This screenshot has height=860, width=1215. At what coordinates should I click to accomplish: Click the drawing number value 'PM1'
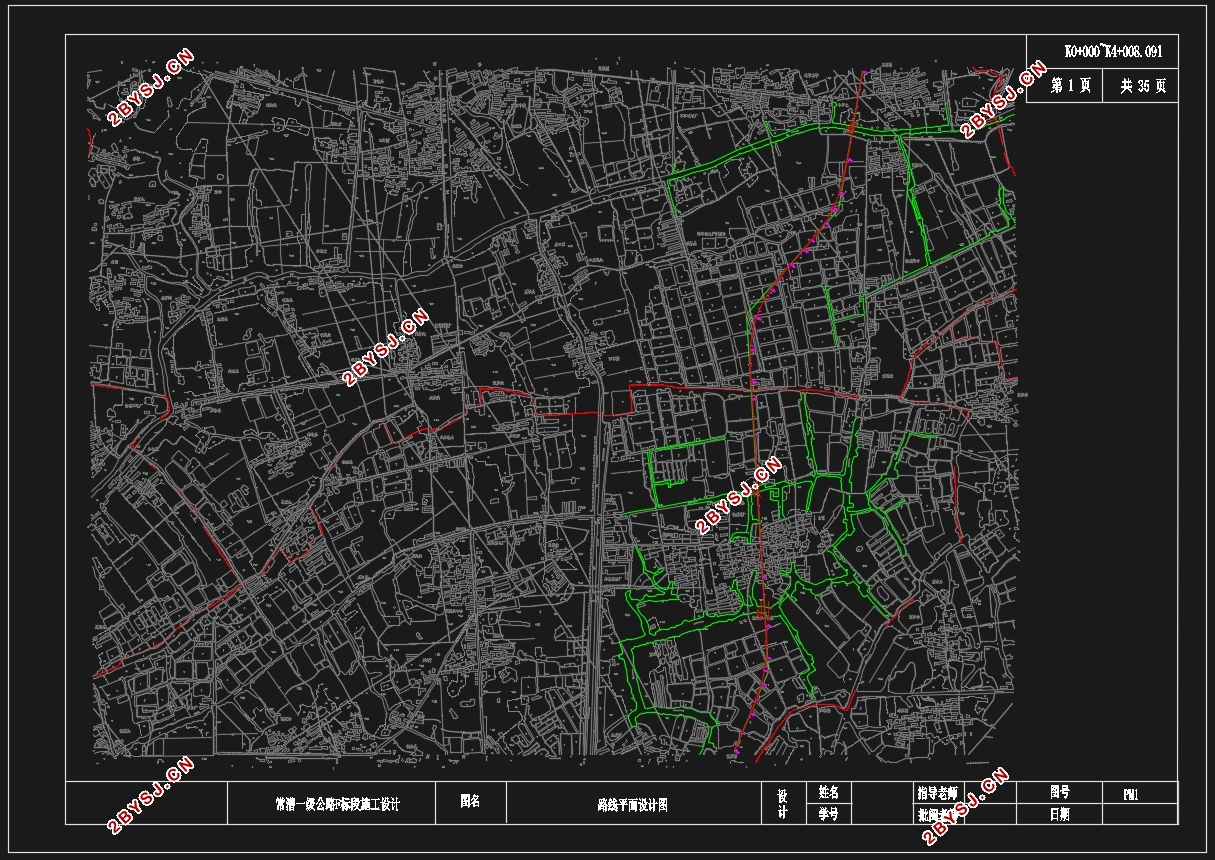pyautogui.click(x=1131, y=794)
